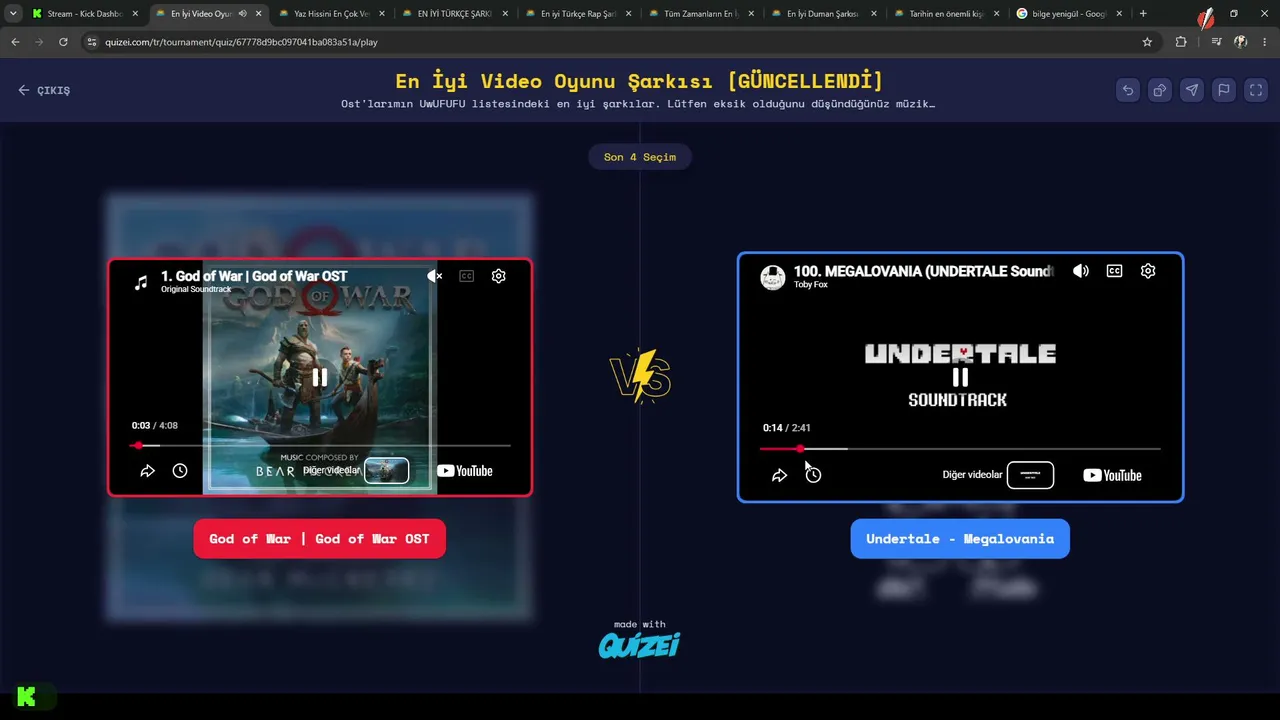Switch to the Tarihin en önemli kişi tab
Screen dimensions: 1280x720
coord(947,14)
